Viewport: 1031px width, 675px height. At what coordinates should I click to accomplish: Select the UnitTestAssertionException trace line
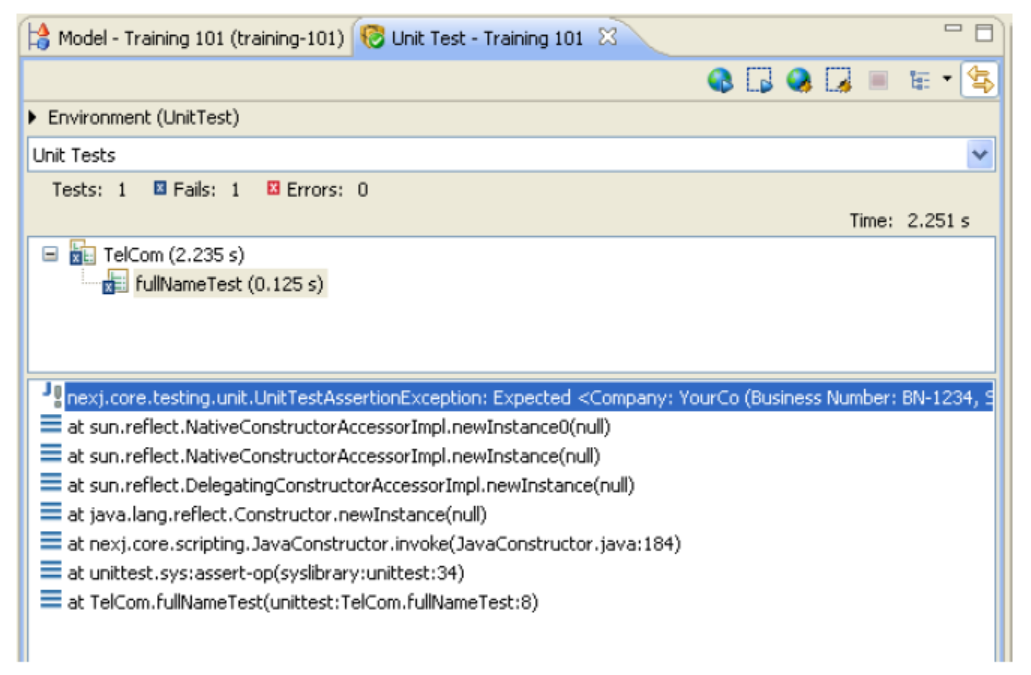pyautogui.click(x=528, y=398)
